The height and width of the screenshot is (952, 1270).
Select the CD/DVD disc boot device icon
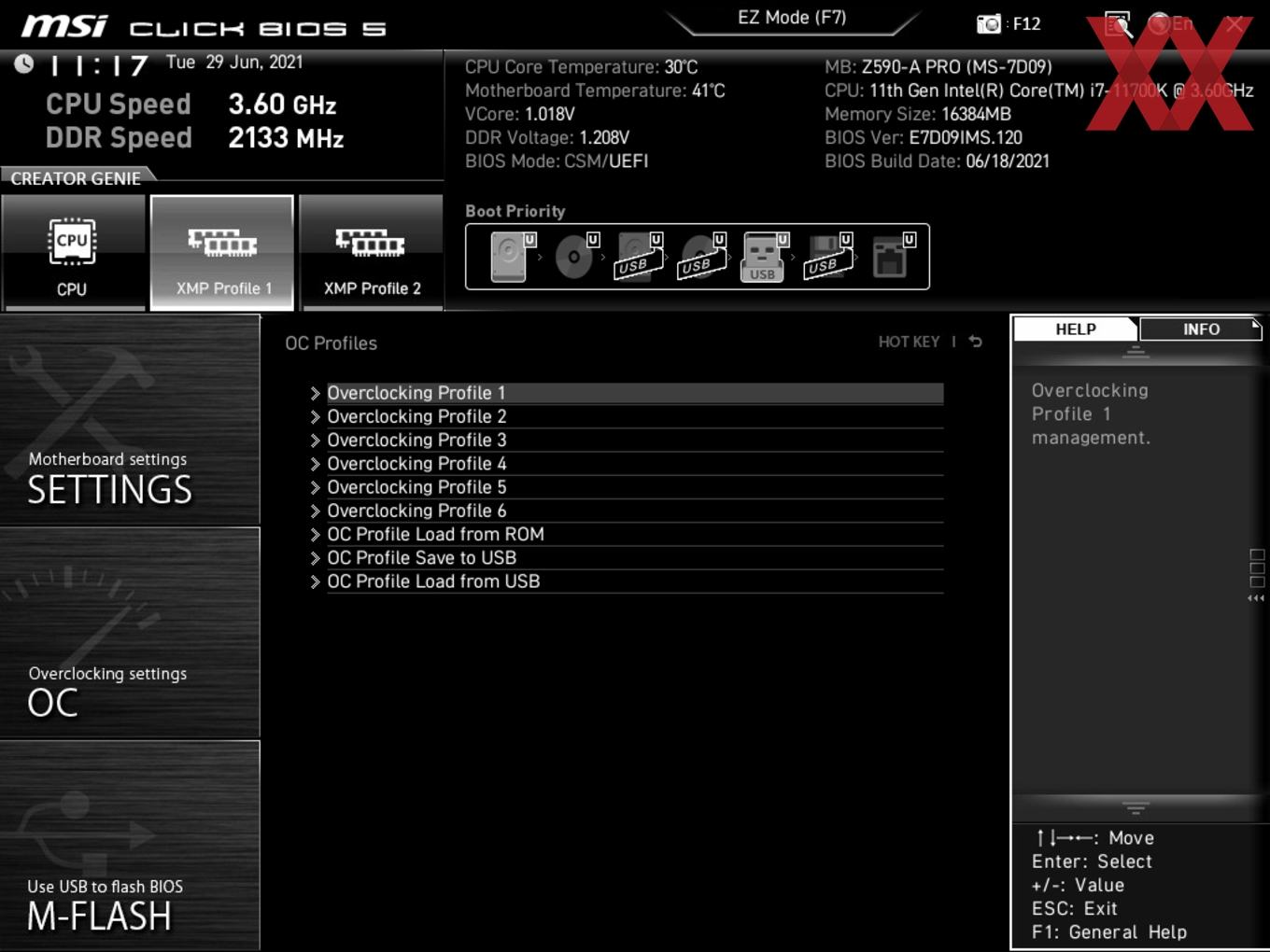pos(575,257)
